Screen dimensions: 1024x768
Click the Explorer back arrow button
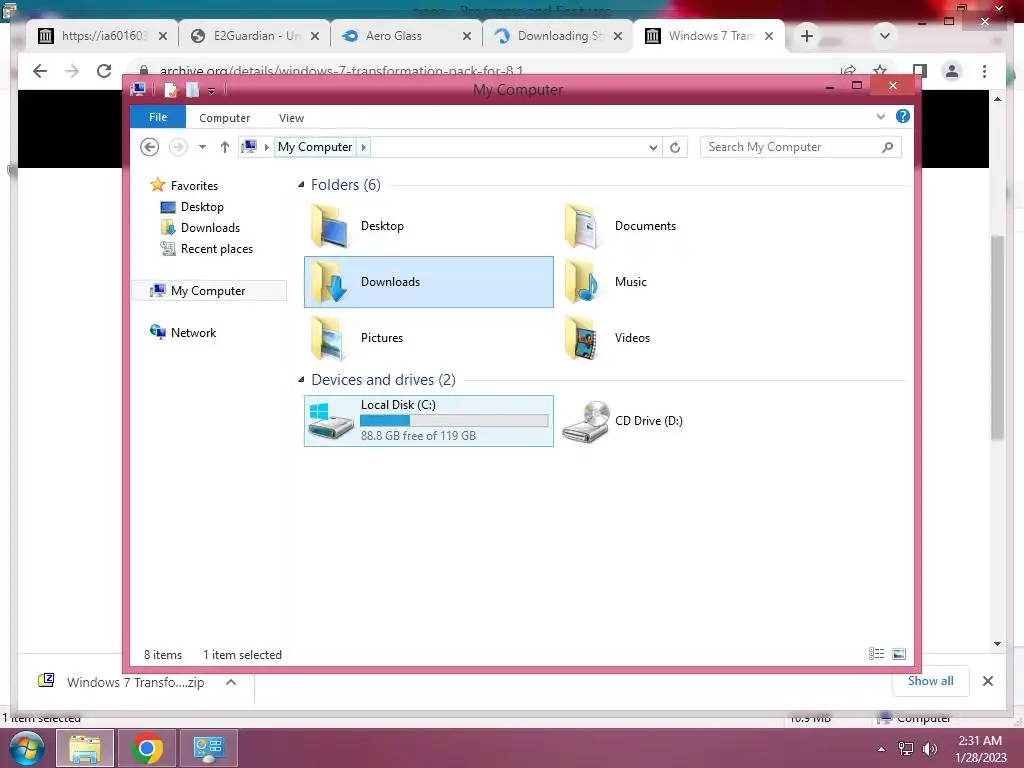pos(150,147)
